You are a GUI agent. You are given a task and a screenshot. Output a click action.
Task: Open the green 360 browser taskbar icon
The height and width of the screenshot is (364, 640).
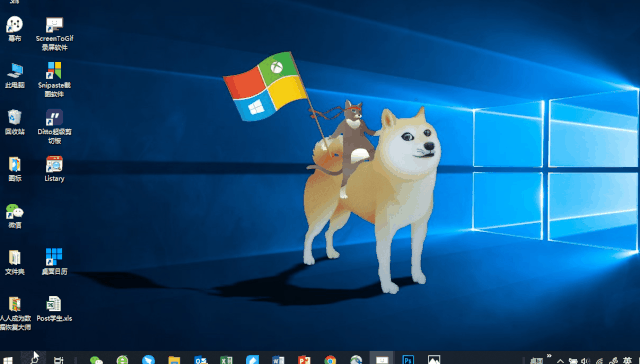coord(122,360)
